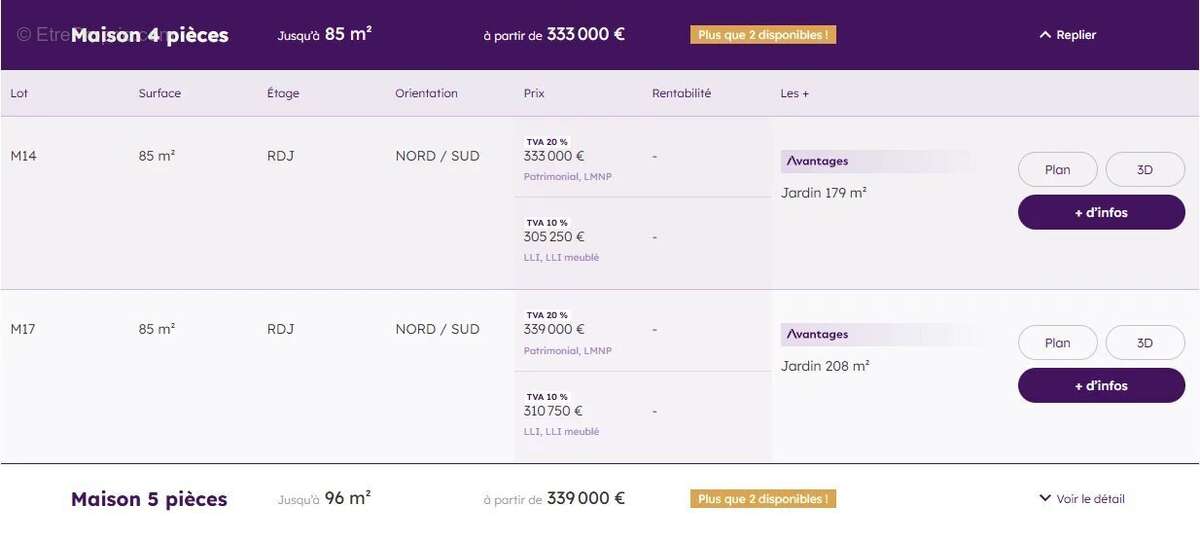Open the 3D view for lot M14
The width and height of the screenshot is (1200, 541).
[1145, 170]
